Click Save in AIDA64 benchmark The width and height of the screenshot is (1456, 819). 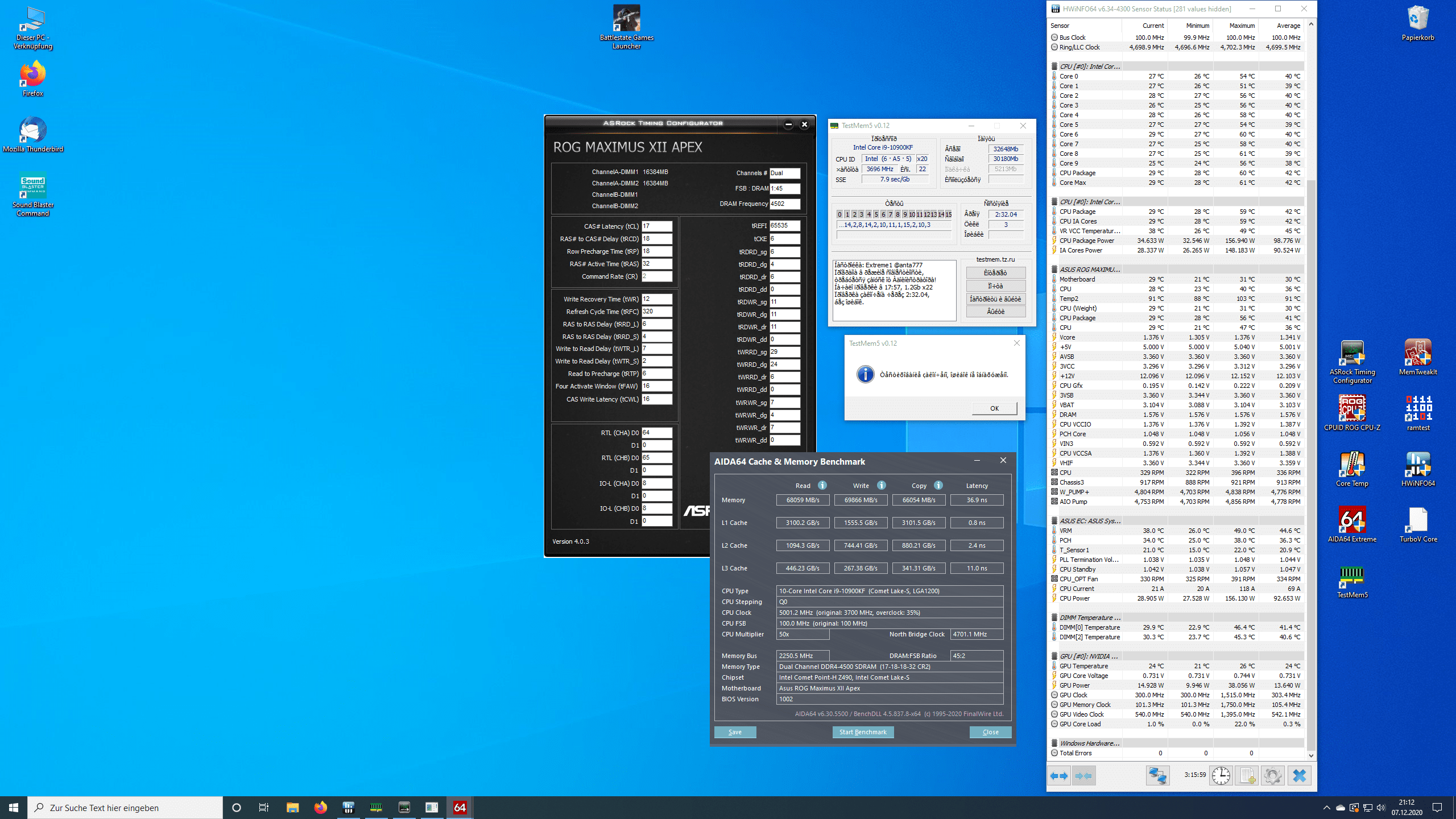click(735, 732)
